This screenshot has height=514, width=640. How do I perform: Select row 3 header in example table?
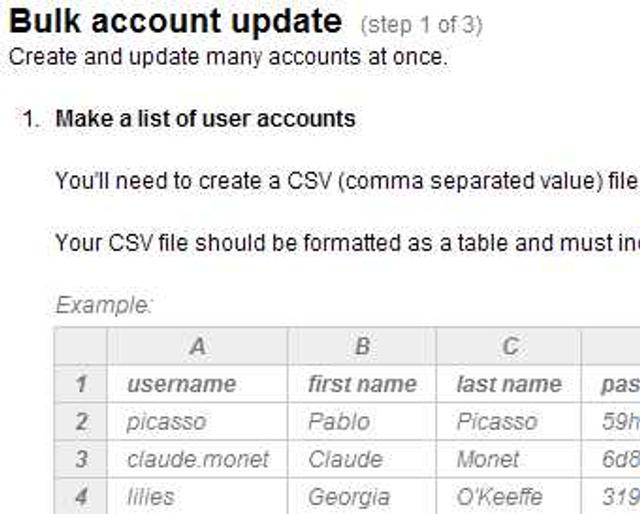point(81,460)
